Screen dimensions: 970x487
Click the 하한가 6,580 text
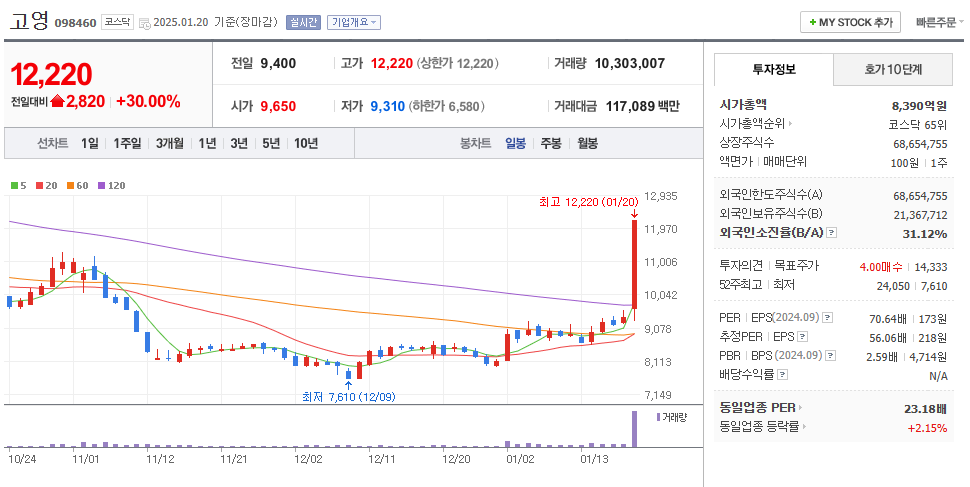(447, 106)
